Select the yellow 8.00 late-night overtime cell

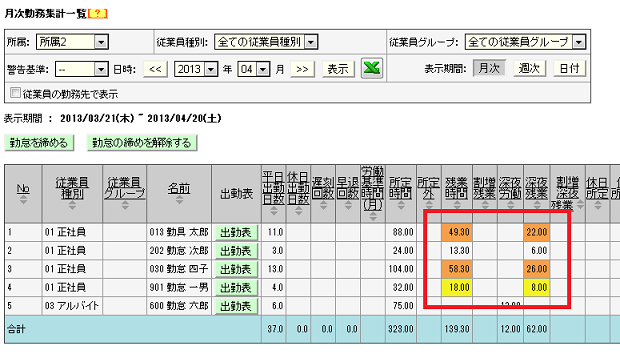click(537, 288)
